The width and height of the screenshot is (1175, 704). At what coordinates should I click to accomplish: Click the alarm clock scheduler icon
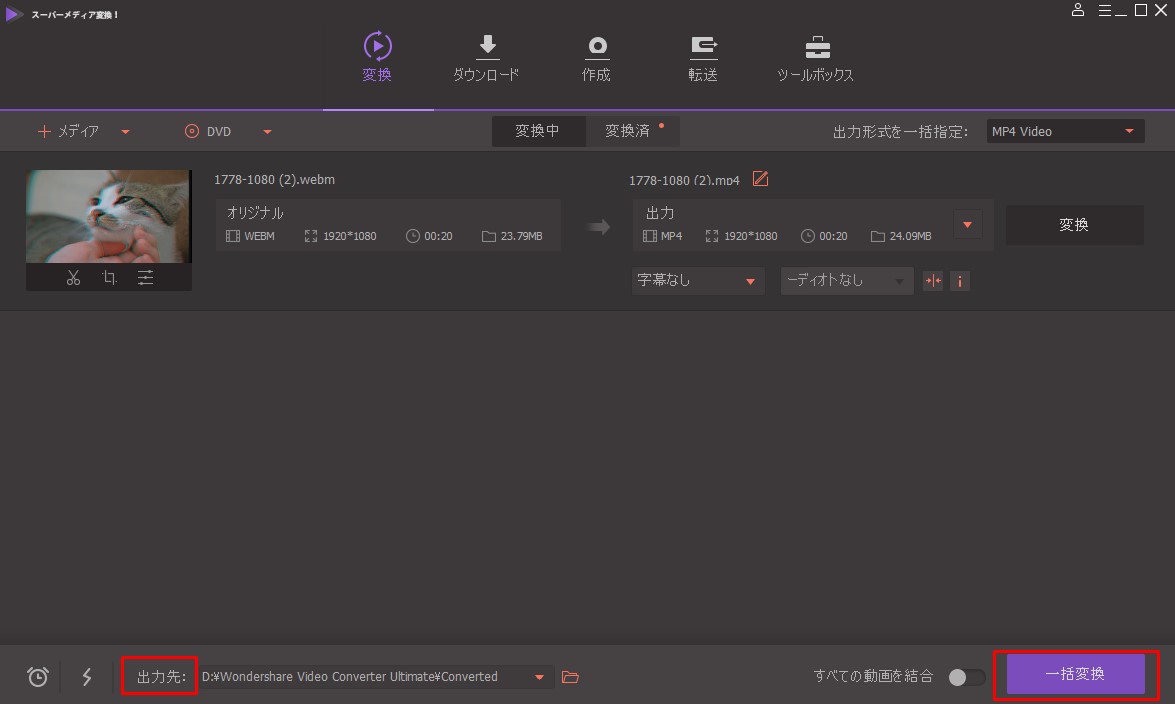point(38,677)
